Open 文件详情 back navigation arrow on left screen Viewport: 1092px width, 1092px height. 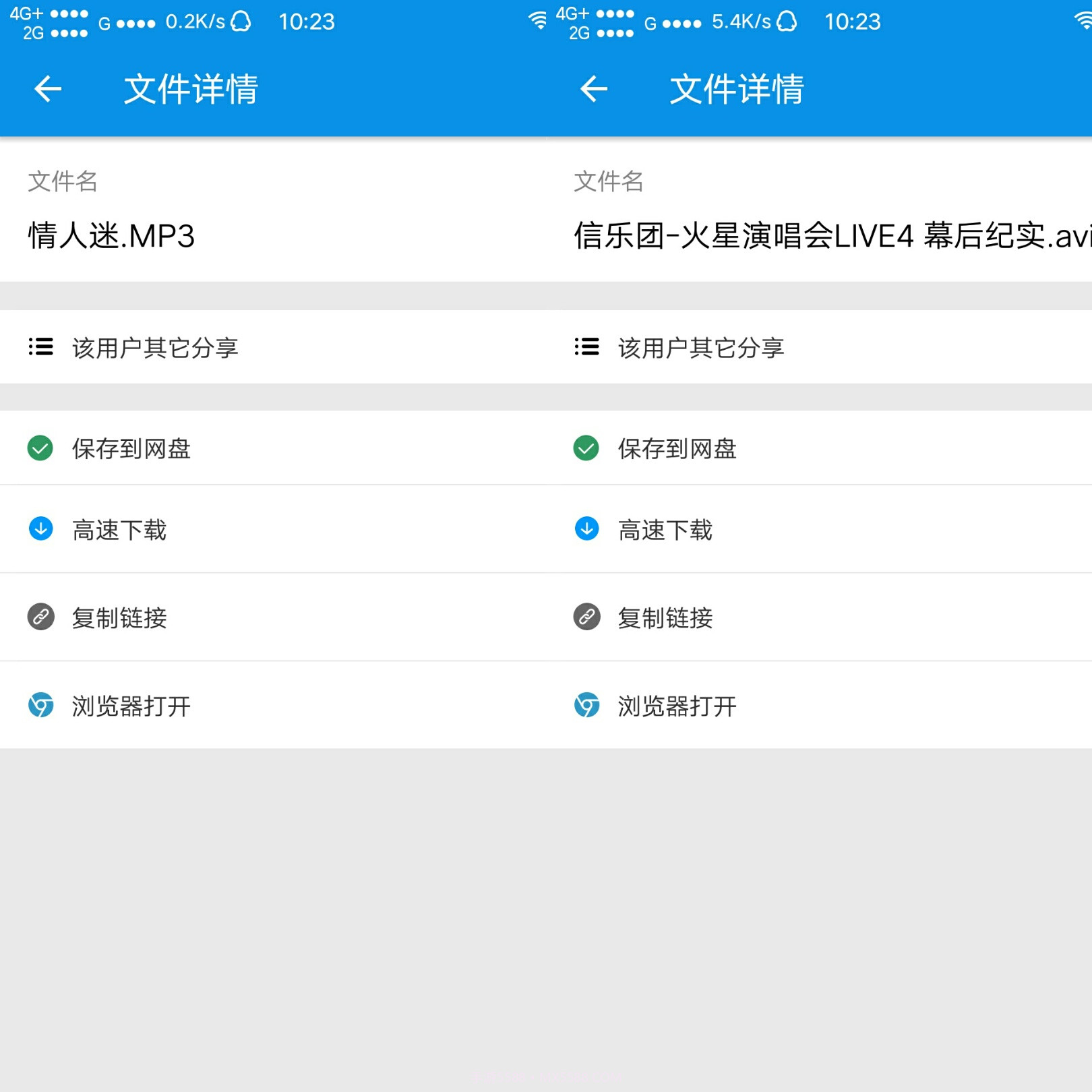[x=48, y=88]
